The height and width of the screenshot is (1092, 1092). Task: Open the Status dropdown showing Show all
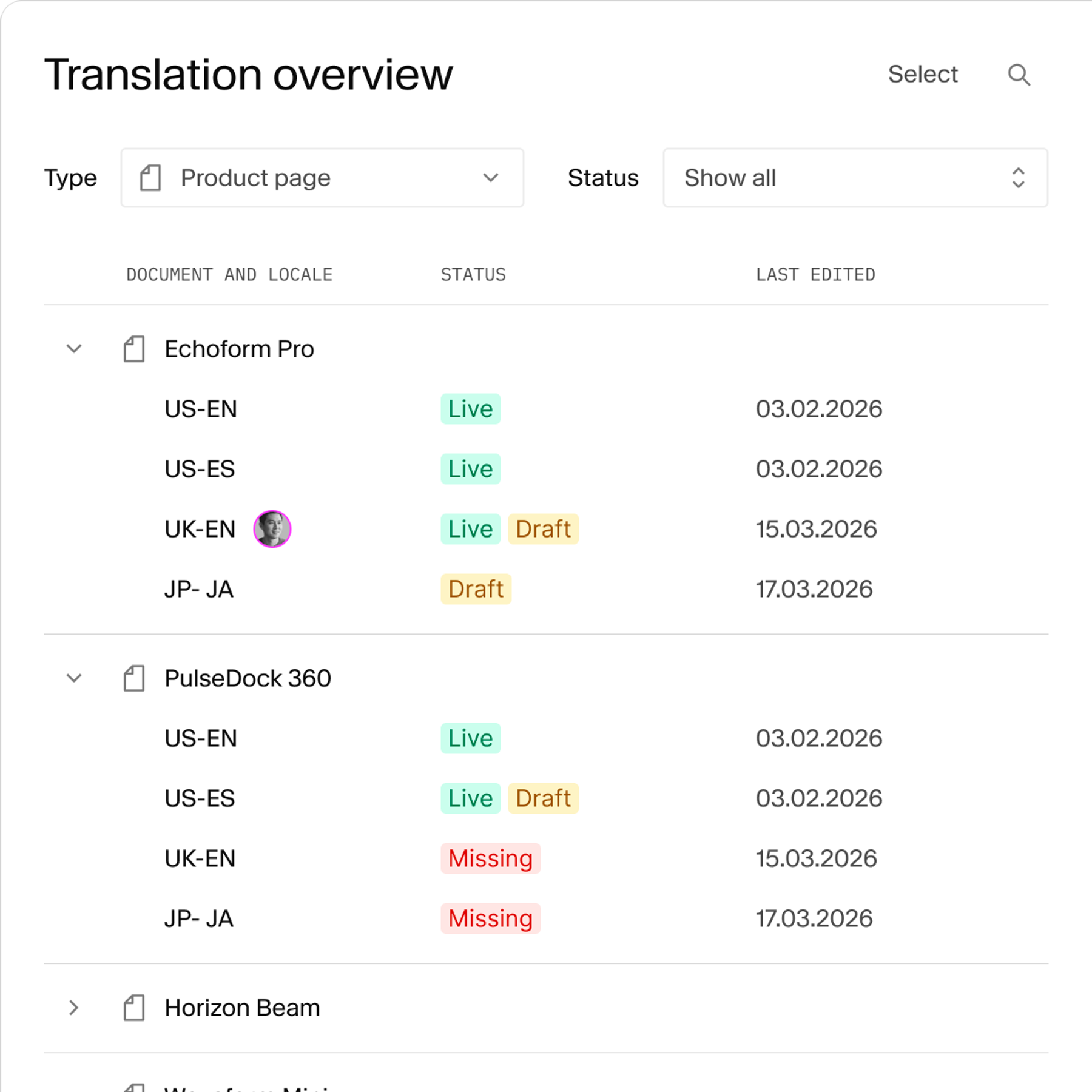point(855,177)
